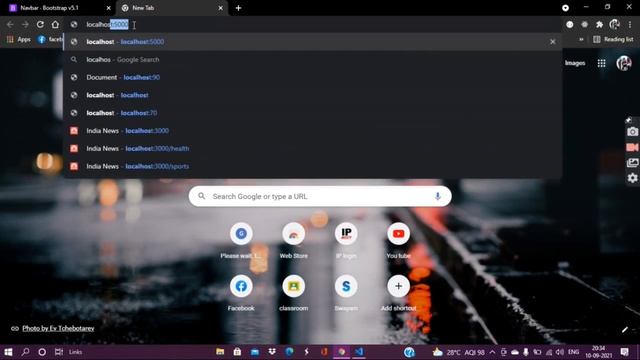Open Windows taskbar search
640x360 pixels.
coord(25,352)
